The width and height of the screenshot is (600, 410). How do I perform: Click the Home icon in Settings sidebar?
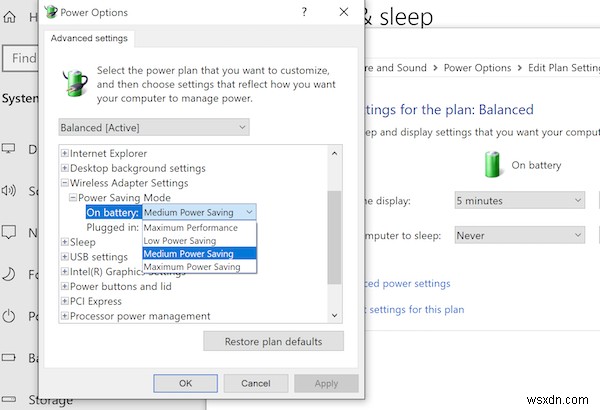(10, 17)
